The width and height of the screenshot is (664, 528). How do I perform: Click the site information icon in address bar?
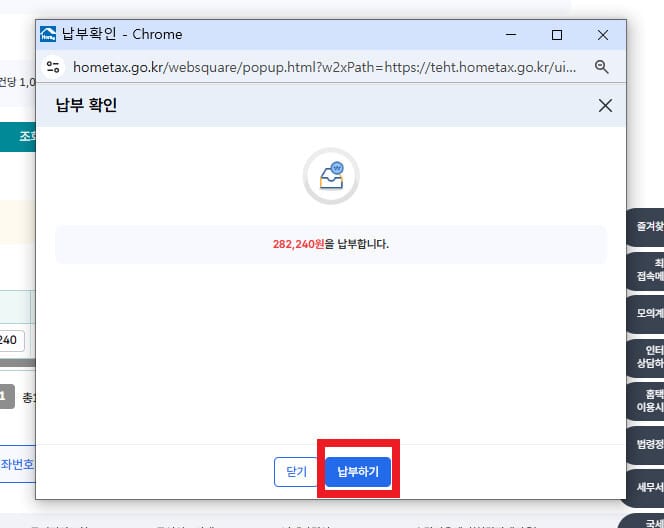pos(53,67)
